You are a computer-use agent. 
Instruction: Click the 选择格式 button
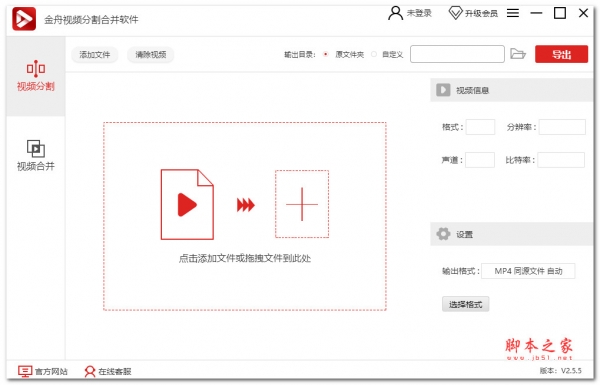pyautogui.click(x=465, y=304)
